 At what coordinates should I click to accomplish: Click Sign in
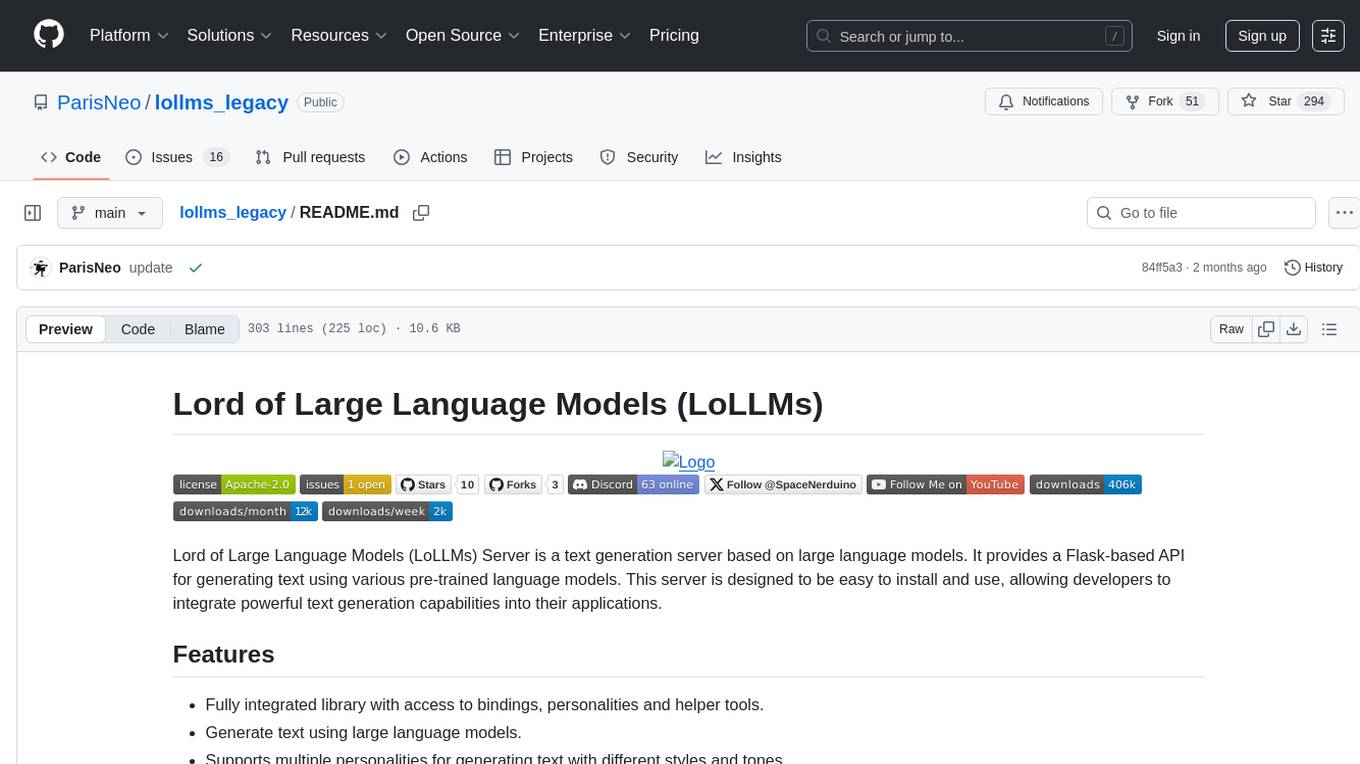point(1178,36)
